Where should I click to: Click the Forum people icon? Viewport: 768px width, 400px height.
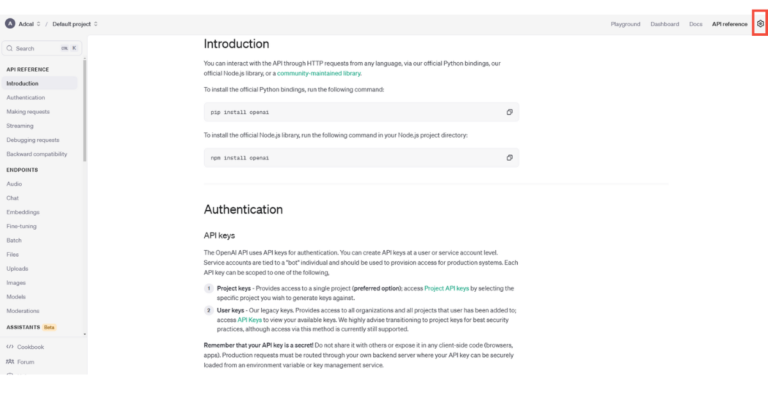(10, 361)
